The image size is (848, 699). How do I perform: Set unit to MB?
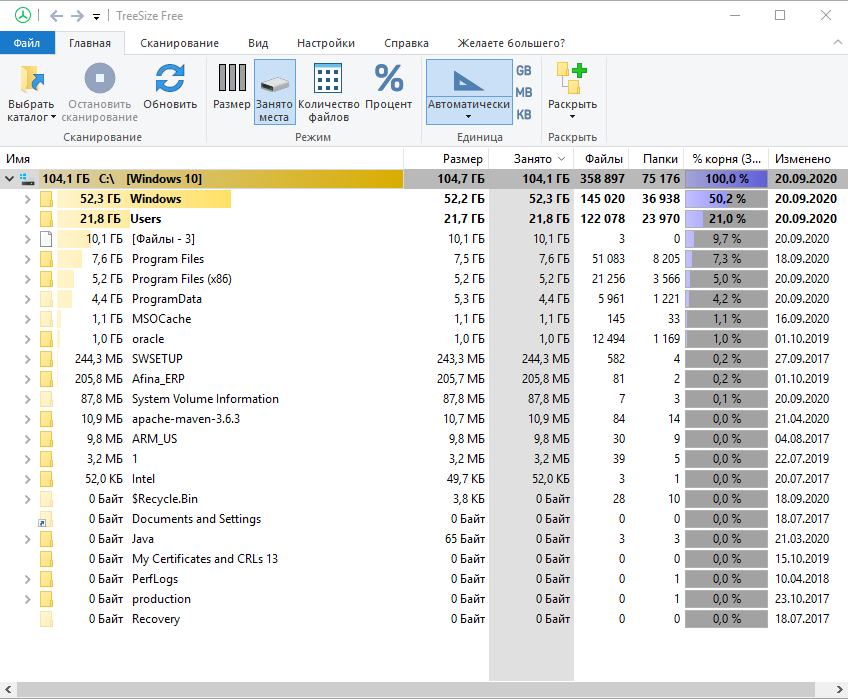524,93
